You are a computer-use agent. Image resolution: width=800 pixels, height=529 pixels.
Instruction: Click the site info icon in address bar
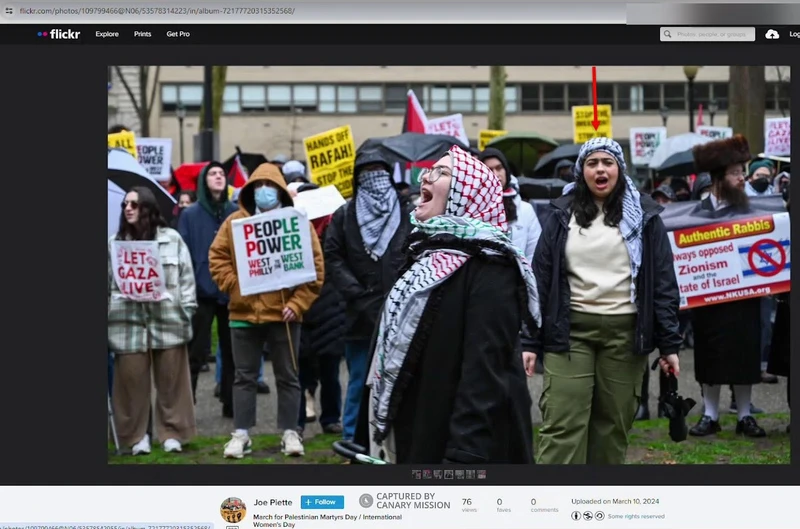pos(8,10)
